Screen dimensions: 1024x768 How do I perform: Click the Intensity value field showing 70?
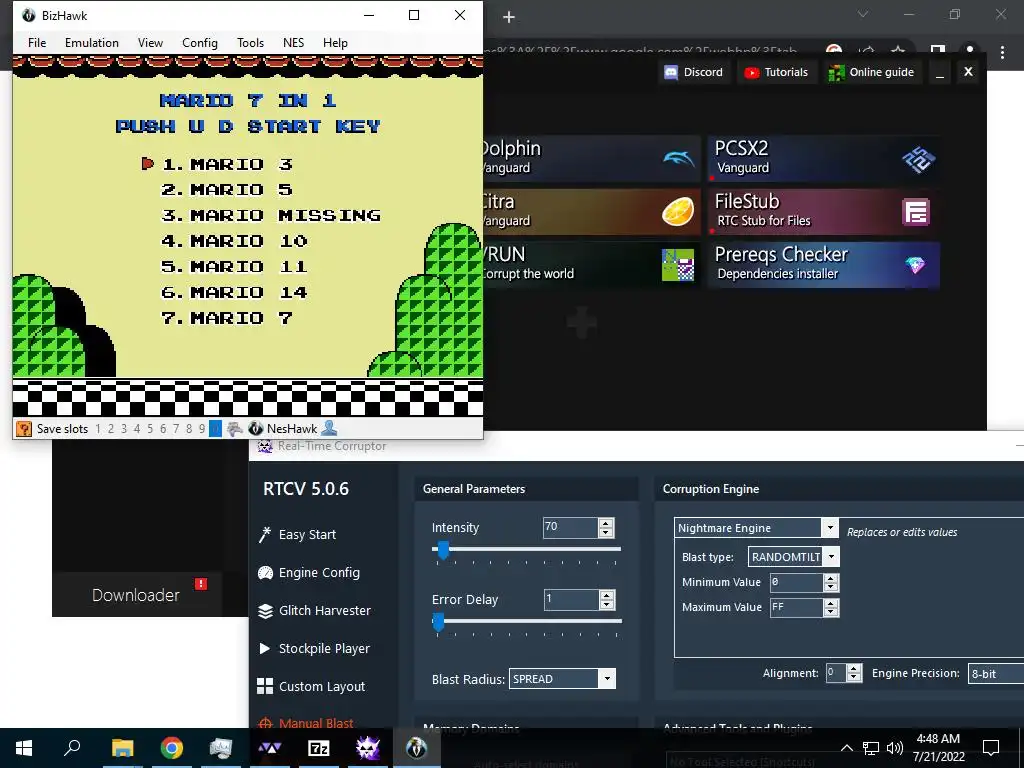570,527
